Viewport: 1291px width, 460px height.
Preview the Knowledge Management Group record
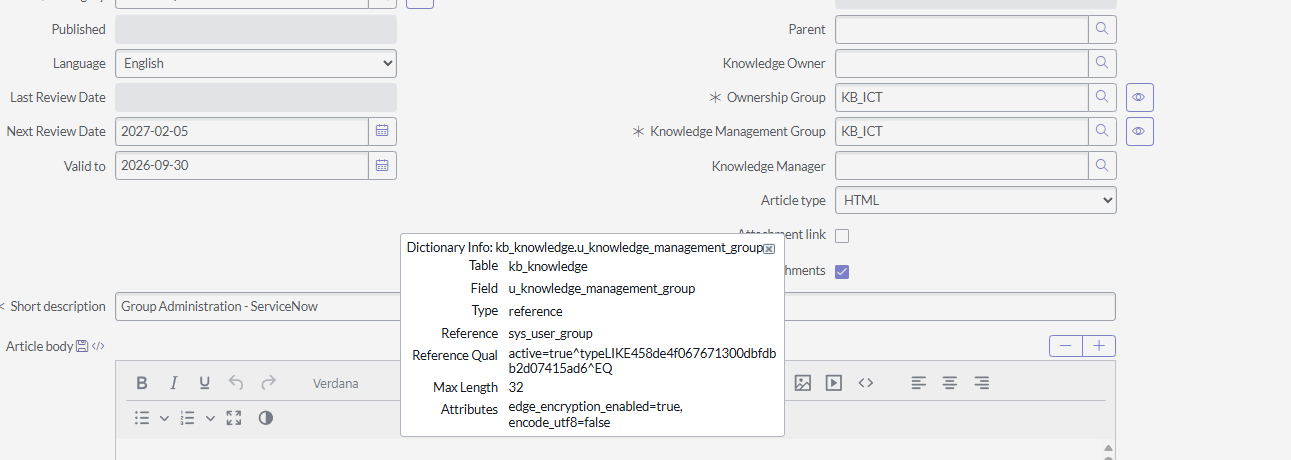1140,131
